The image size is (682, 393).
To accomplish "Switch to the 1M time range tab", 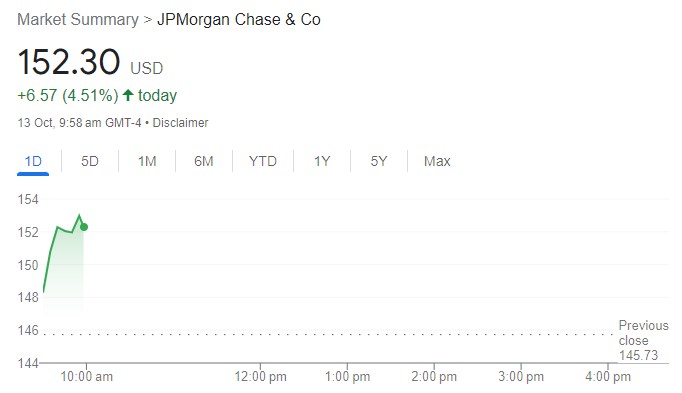I will [147, 161].
